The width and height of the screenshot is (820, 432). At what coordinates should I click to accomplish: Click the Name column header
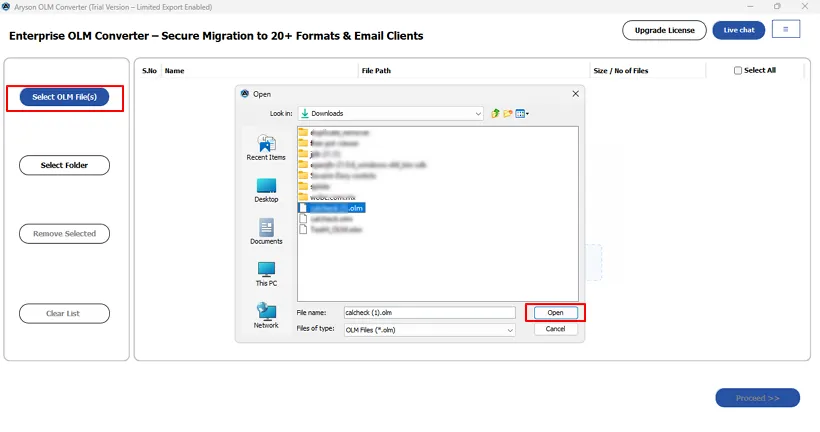175,71
